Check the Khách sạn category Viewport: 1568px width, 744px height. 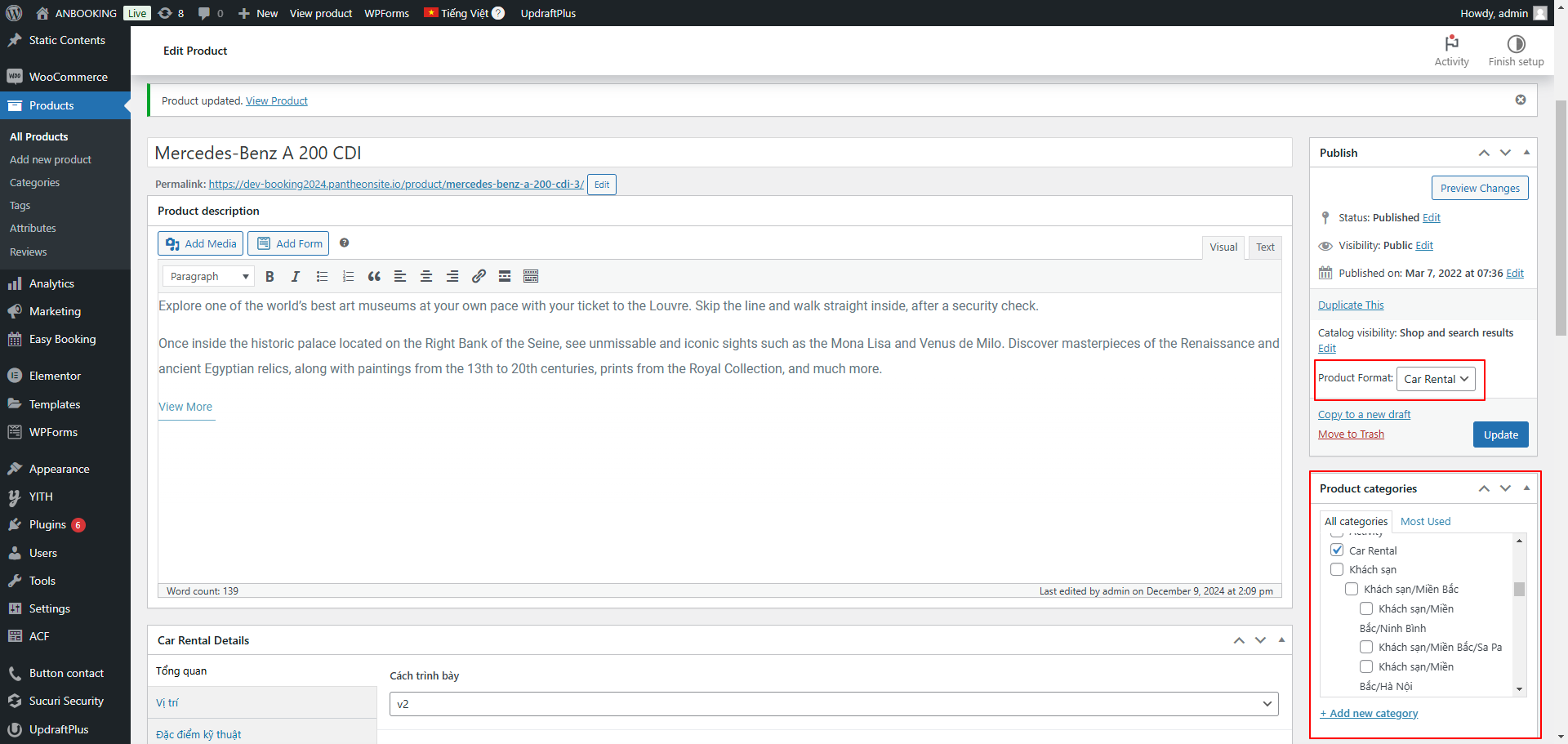(x=1337, y=569)
